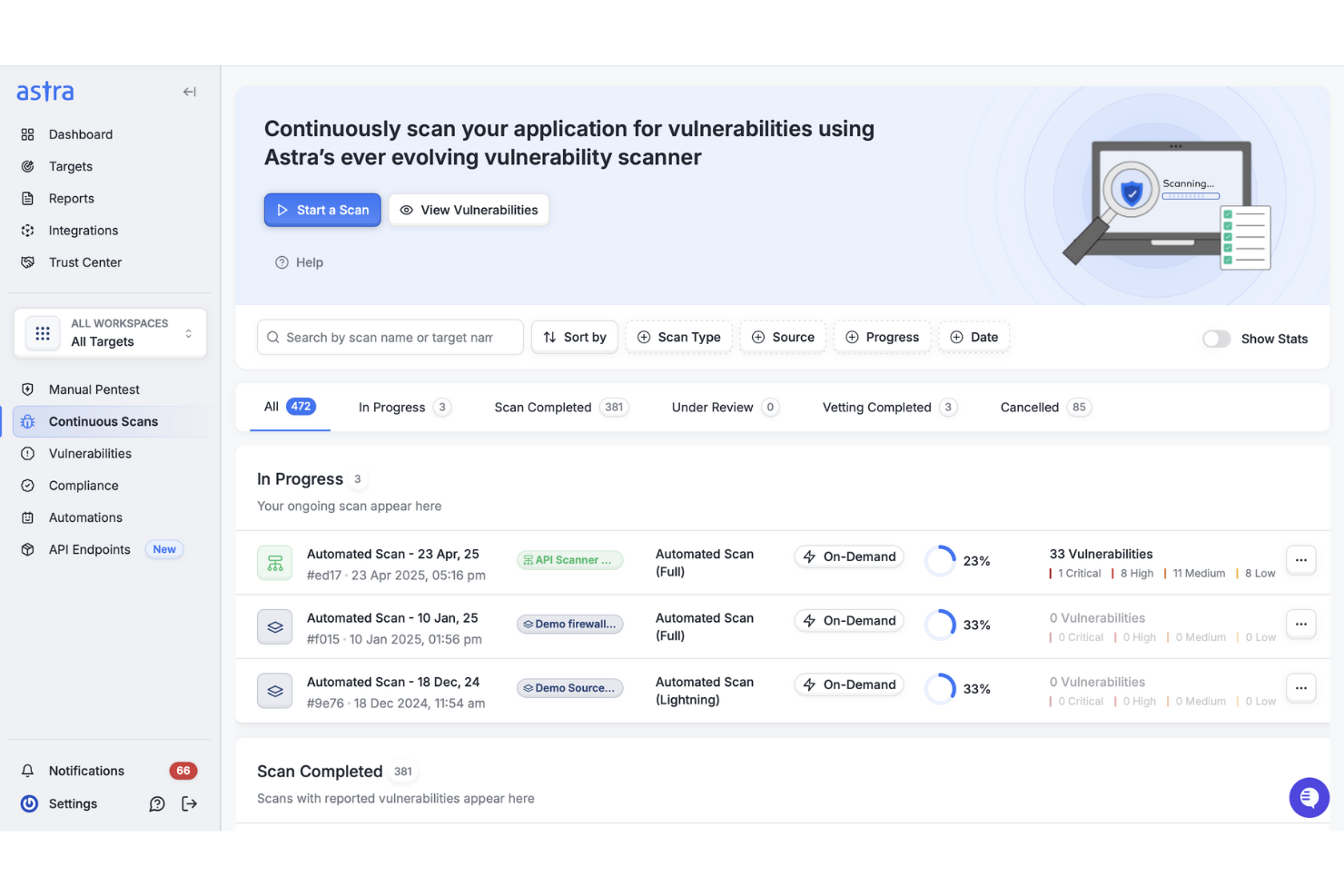Add a Date filter
Screen dimensions: 1344x896
973,337
